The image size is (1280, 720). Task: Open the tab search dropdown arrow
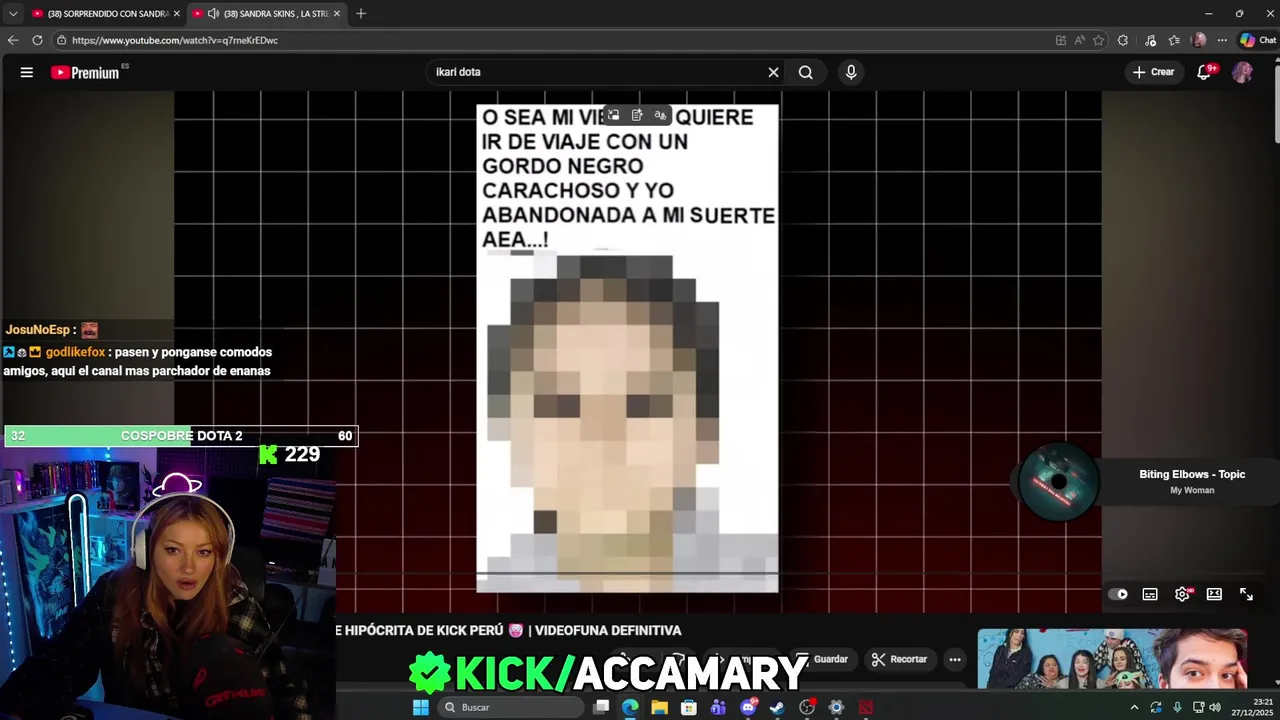pos(12,13)
